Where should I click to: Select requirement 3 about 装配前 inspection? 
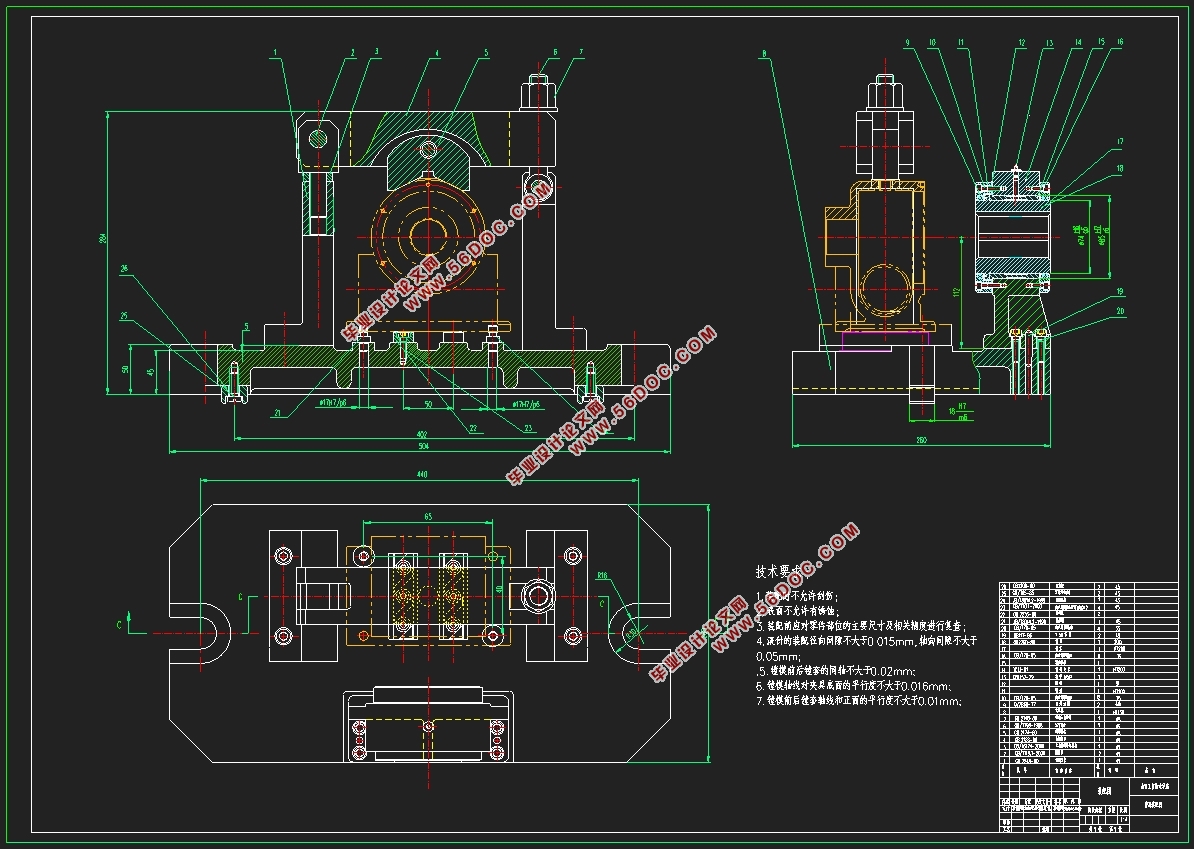(x=860, y=626)
